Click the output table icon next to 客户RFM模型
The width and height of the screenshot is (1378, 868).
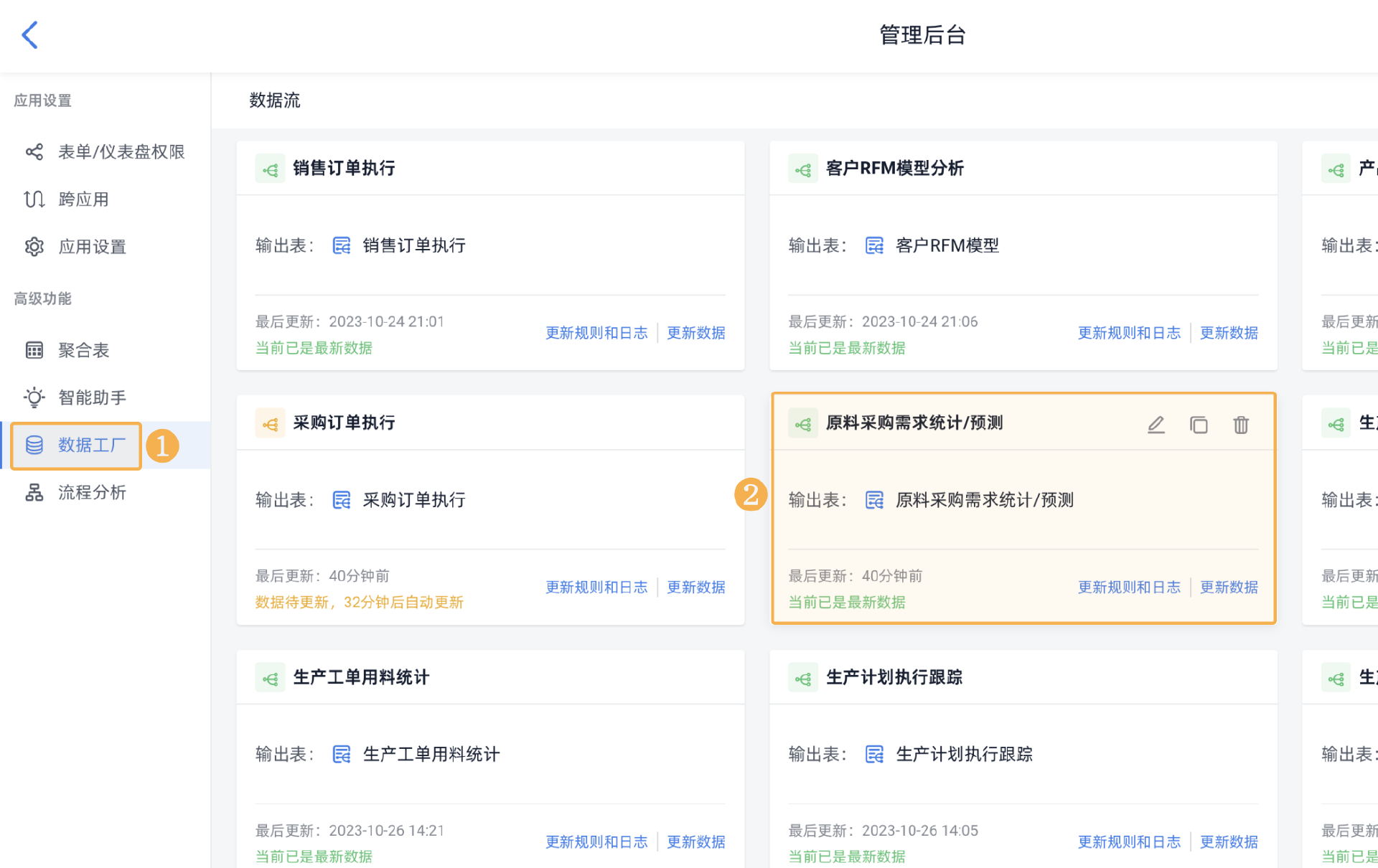874,246
